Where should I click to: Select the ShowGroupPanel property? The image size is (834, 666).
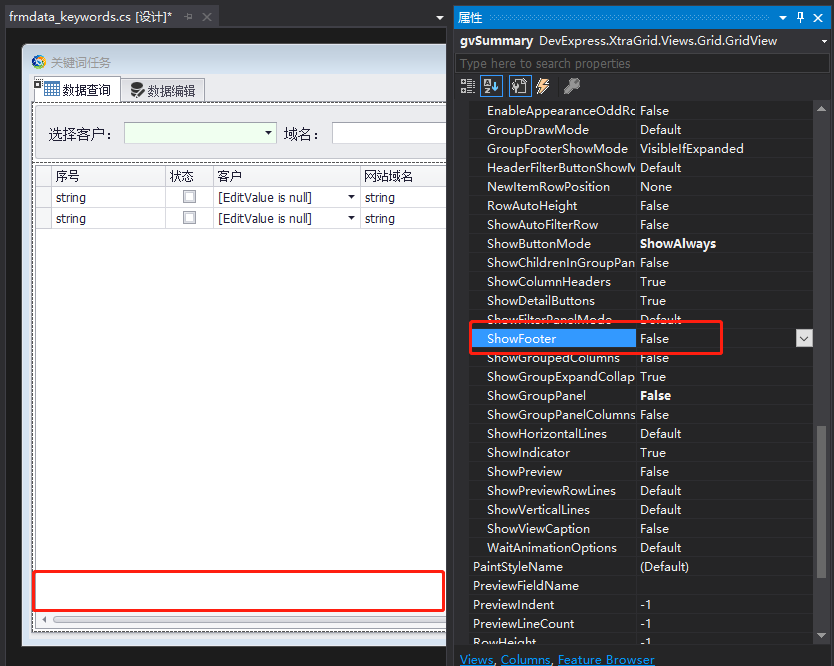(536, 395)
